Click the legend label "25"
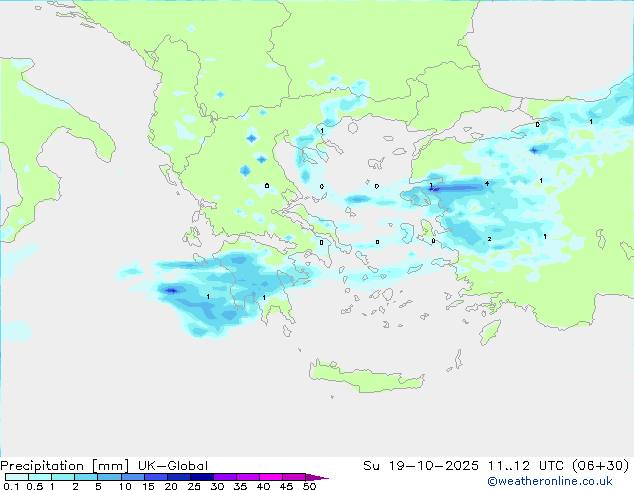Image resolution: width=634 pixels, height=490 pixels. (194, 486)
